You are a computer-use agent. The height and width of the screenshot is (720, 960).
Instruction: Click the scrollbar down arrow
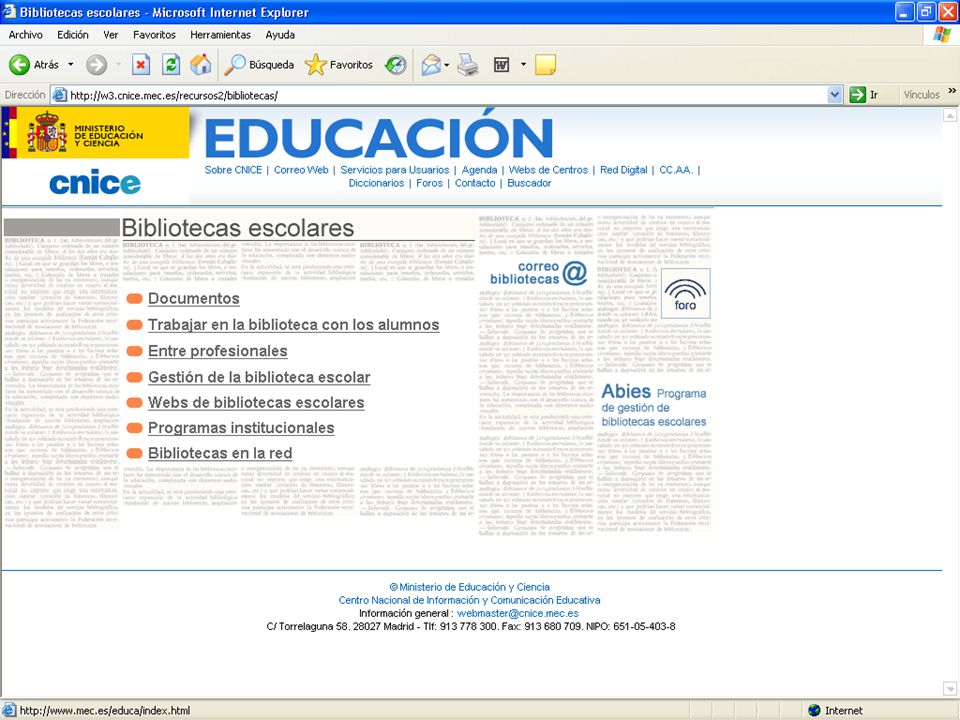950,689
